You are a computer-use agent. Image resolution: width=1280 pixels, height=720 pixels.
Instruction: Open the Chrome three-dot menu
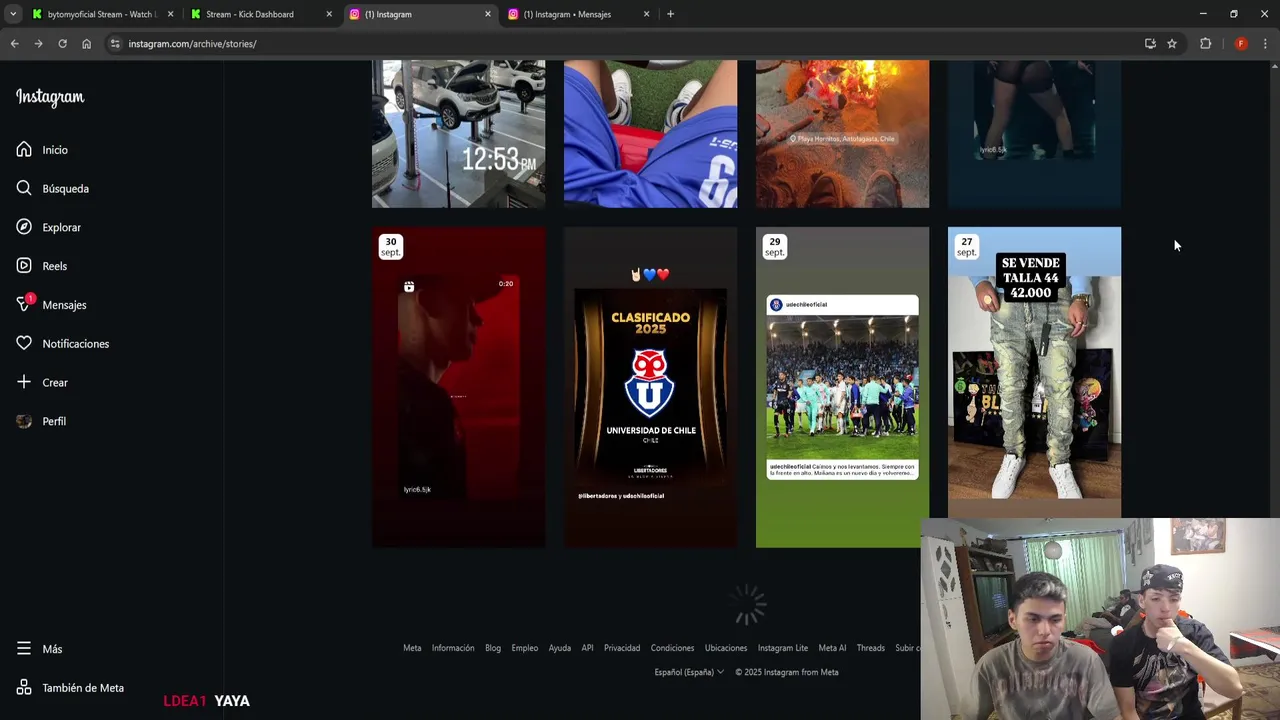click(x=1265, y=44)
